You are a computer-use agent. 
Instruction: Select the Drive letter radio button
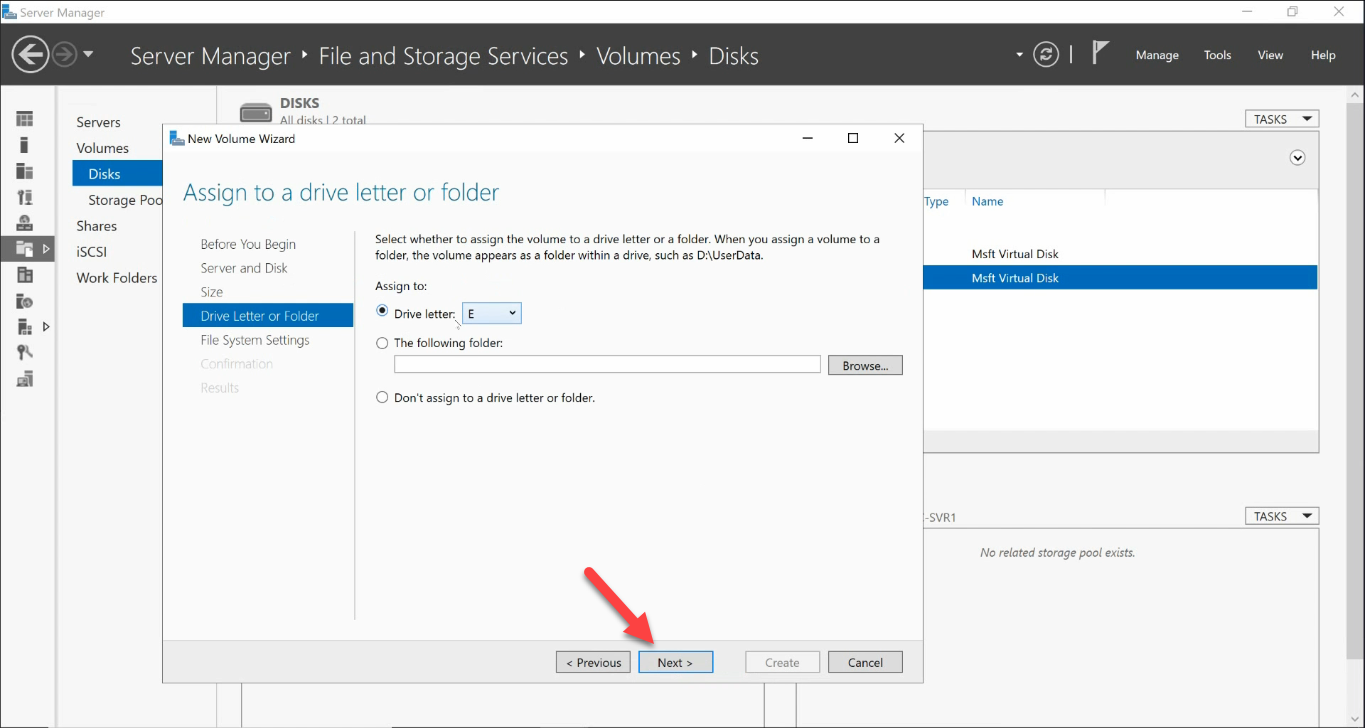(382, 312)
